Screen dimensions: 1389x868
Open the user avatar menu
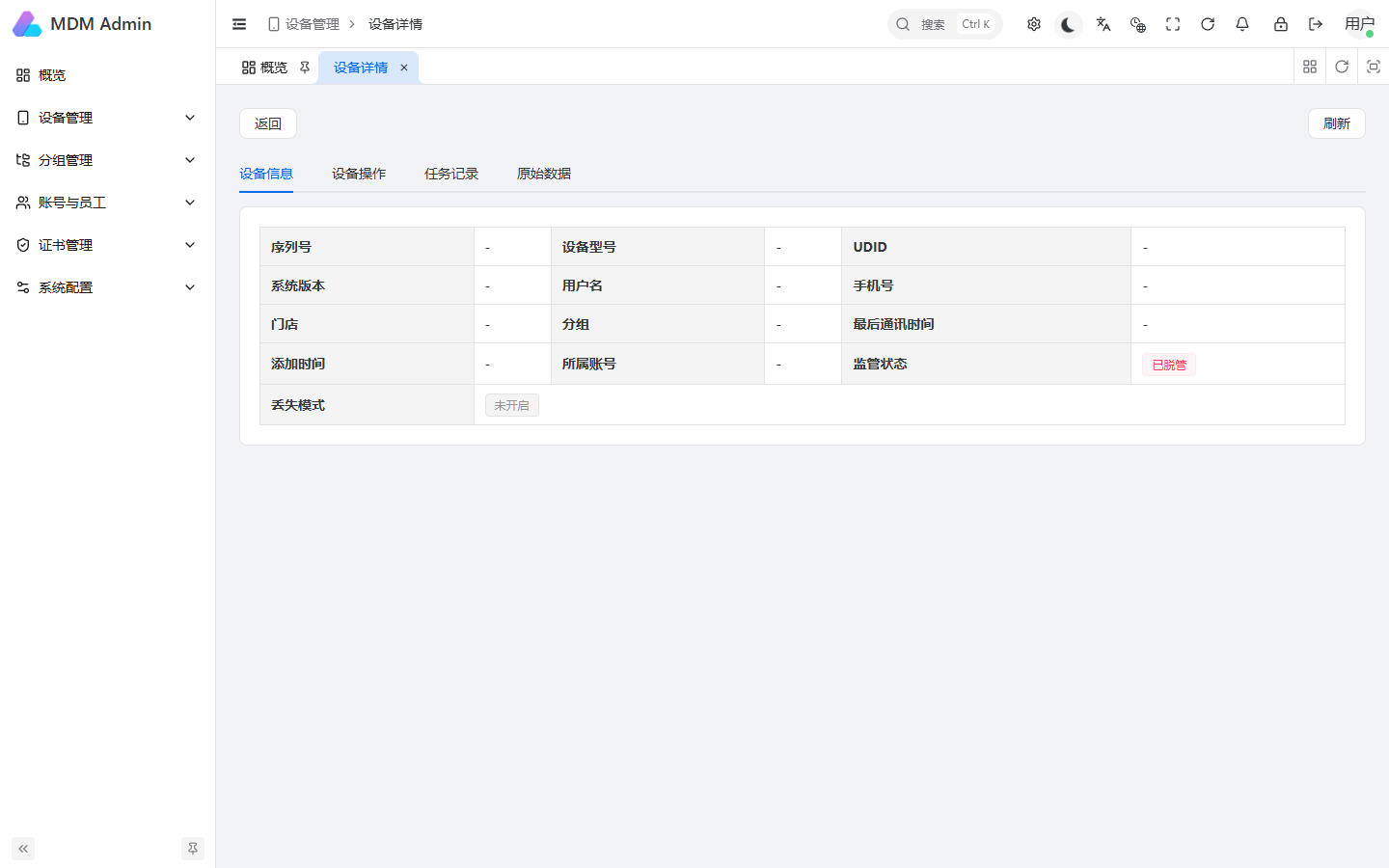[1360, 24]
